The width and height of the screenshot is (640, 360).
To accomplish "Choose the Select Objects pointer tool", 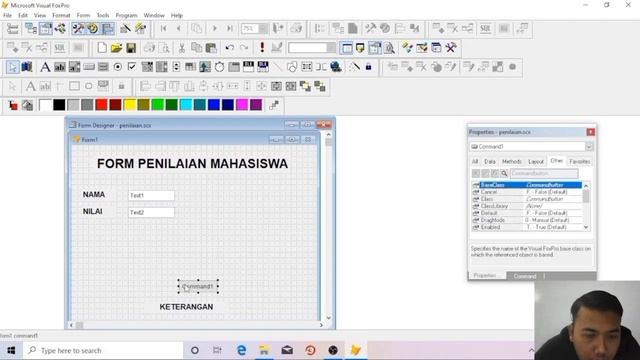I will tap(12, 67).
